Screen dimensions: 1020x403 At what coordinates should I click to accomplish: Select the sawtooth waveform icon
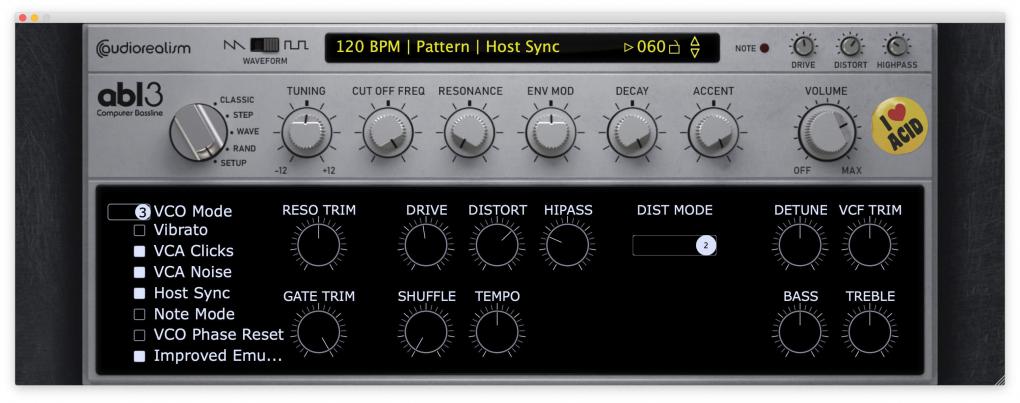pyautogui.click(x=234, y=46)
